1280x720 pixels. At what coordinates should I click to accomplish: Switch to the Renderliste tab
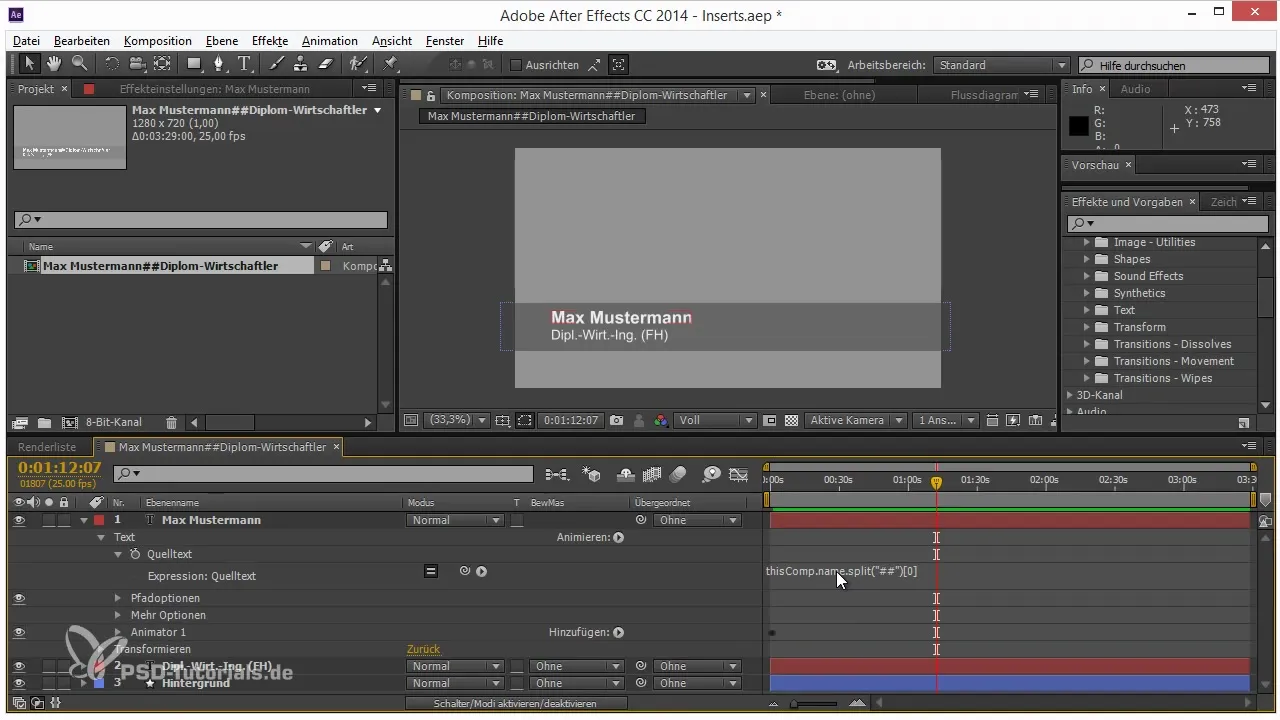click(46, 447)
